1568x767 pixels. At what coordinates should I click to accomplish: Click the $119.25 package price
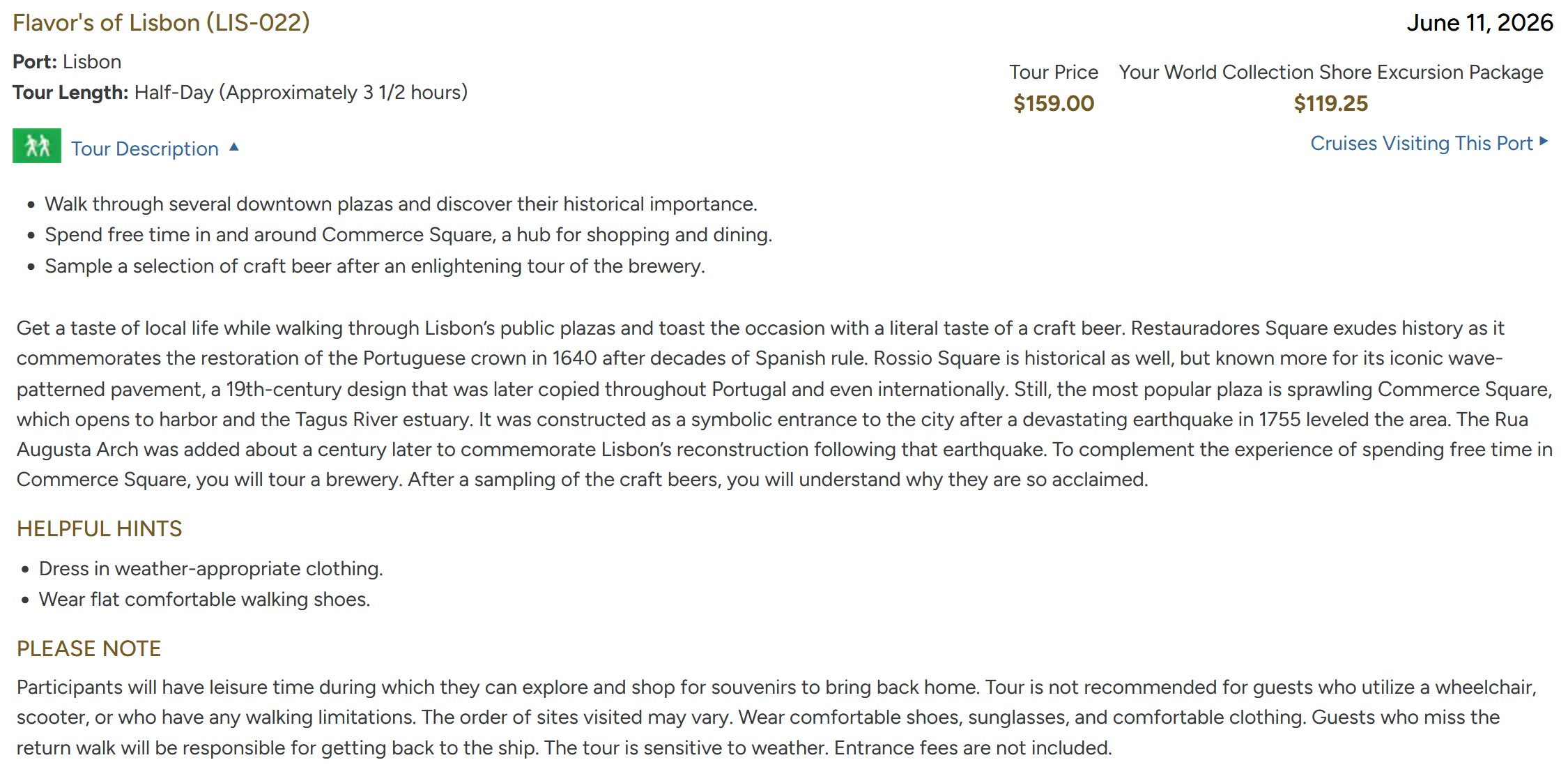[1330, 103]
